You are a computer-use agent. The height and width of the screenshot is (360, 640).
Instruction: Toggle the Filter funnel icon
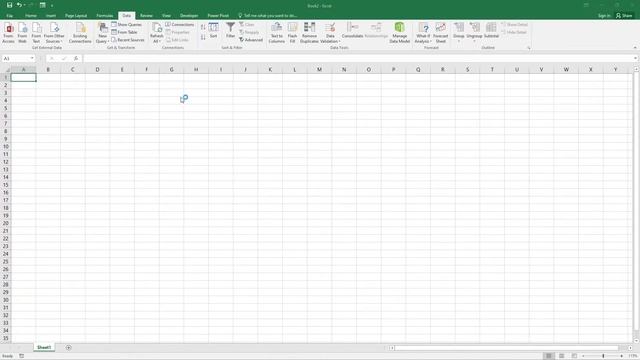[x=231, y=31]
